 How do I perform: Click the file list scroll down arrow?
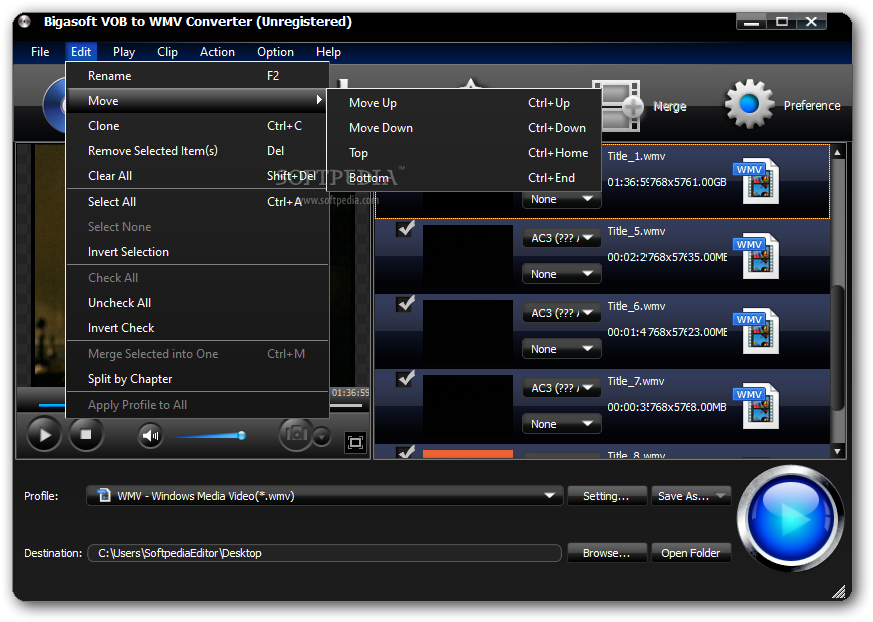pos(837,452)
